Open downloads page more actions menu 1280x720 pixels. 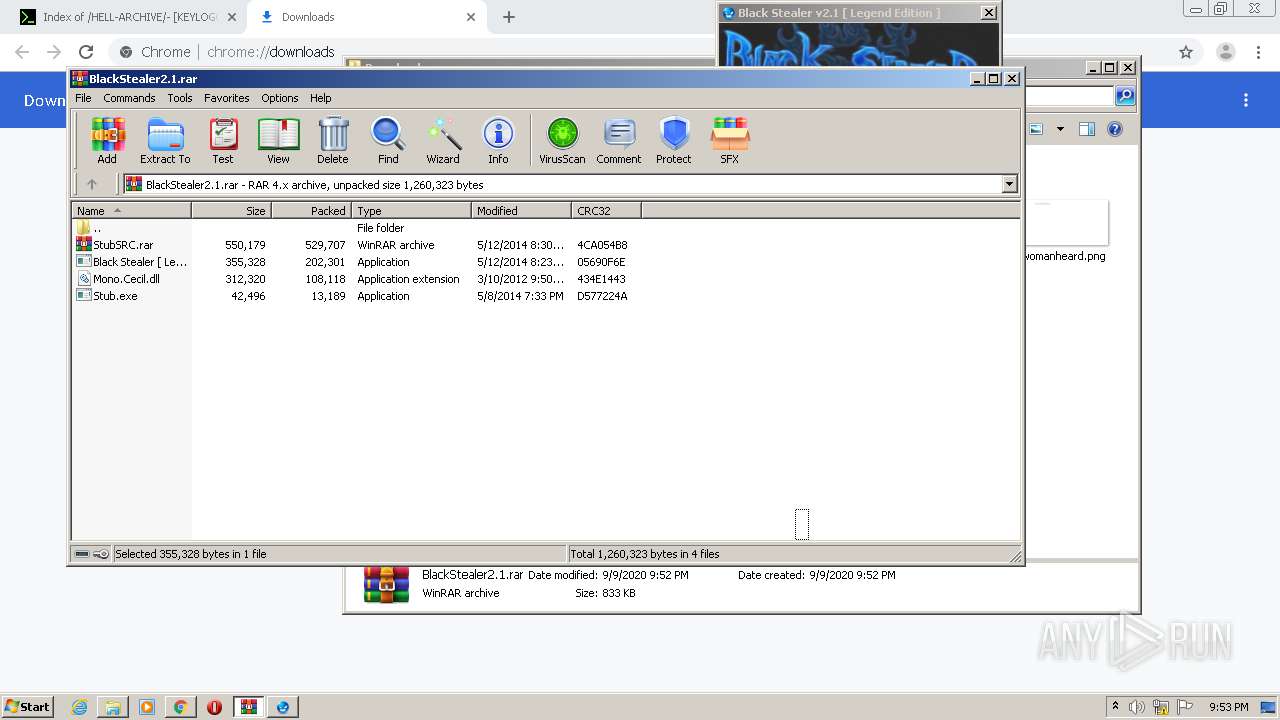point(1246,100)
